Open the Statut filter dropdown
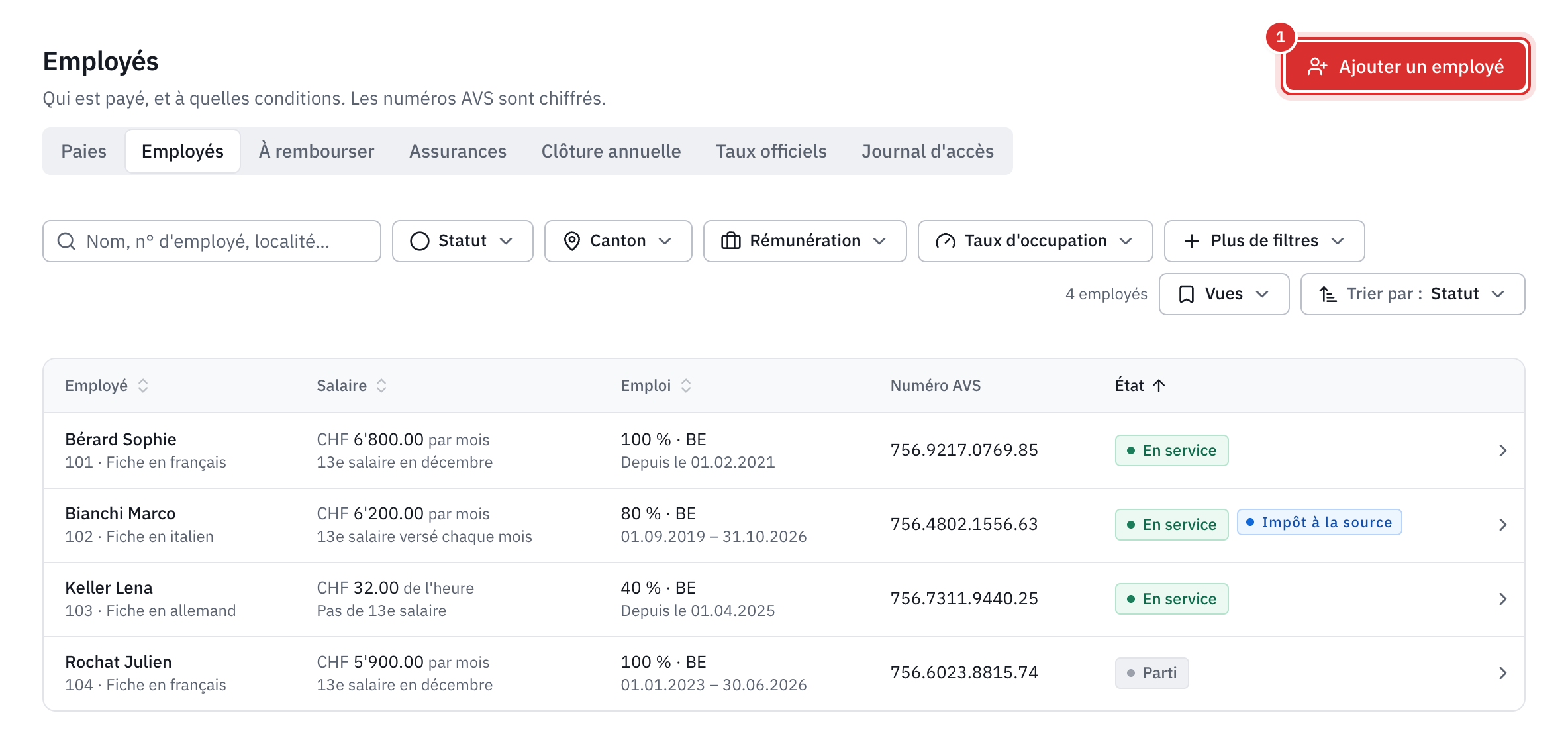 (x=463, y=241)
